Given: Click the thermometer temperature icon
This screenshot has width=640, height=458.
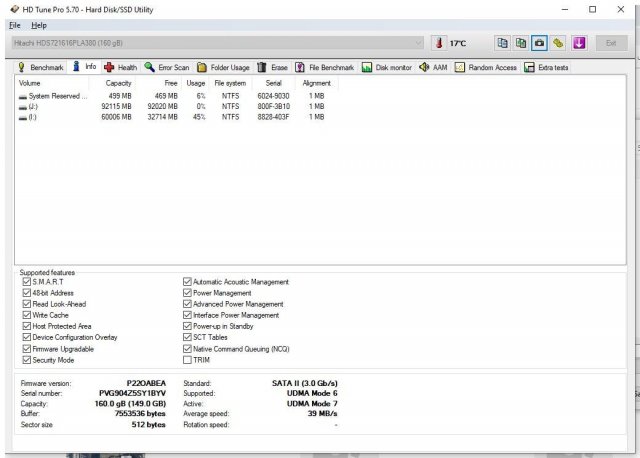Looking at the screenshot, I should point(438,44).
